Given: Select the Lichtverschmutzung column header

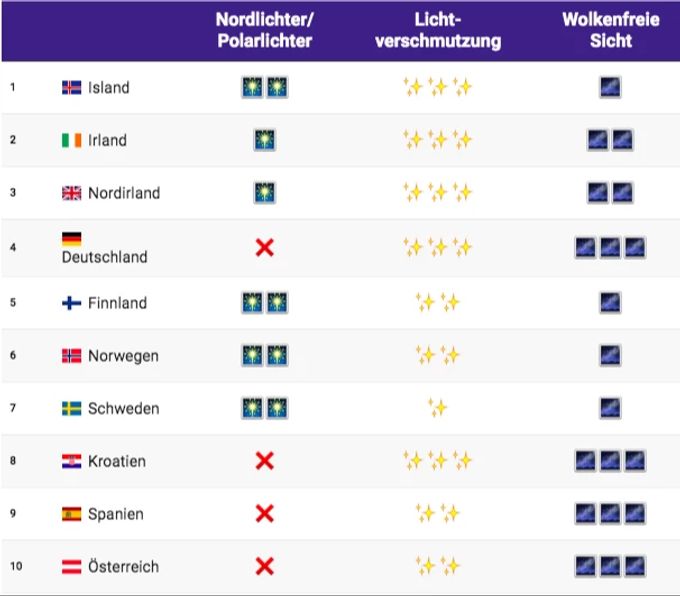Looking at the screenshot, I should (x=438, y=30).
